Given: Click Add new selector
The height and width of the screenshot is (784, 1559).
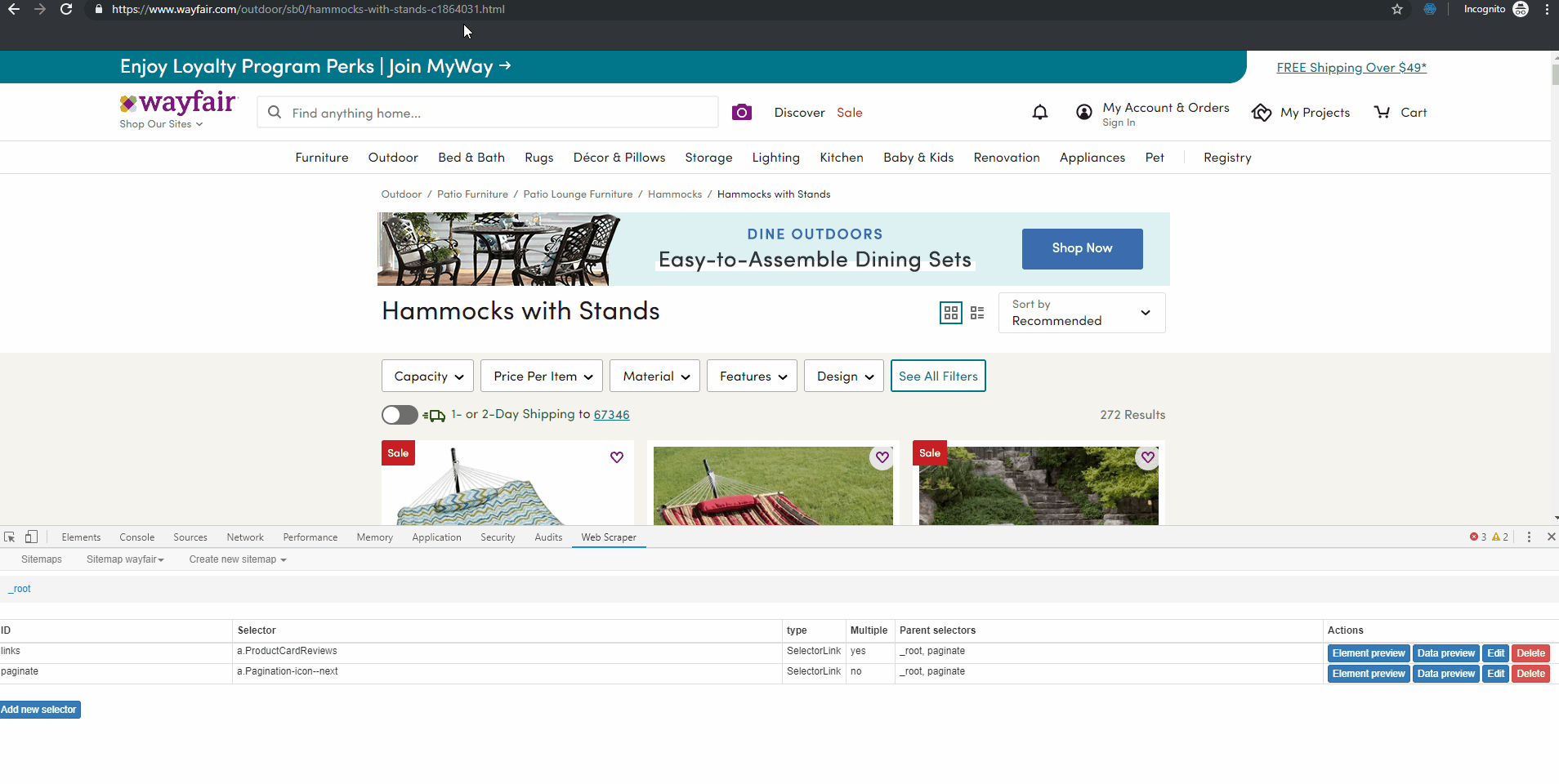Looking at the screenshot, I should 39,709.
